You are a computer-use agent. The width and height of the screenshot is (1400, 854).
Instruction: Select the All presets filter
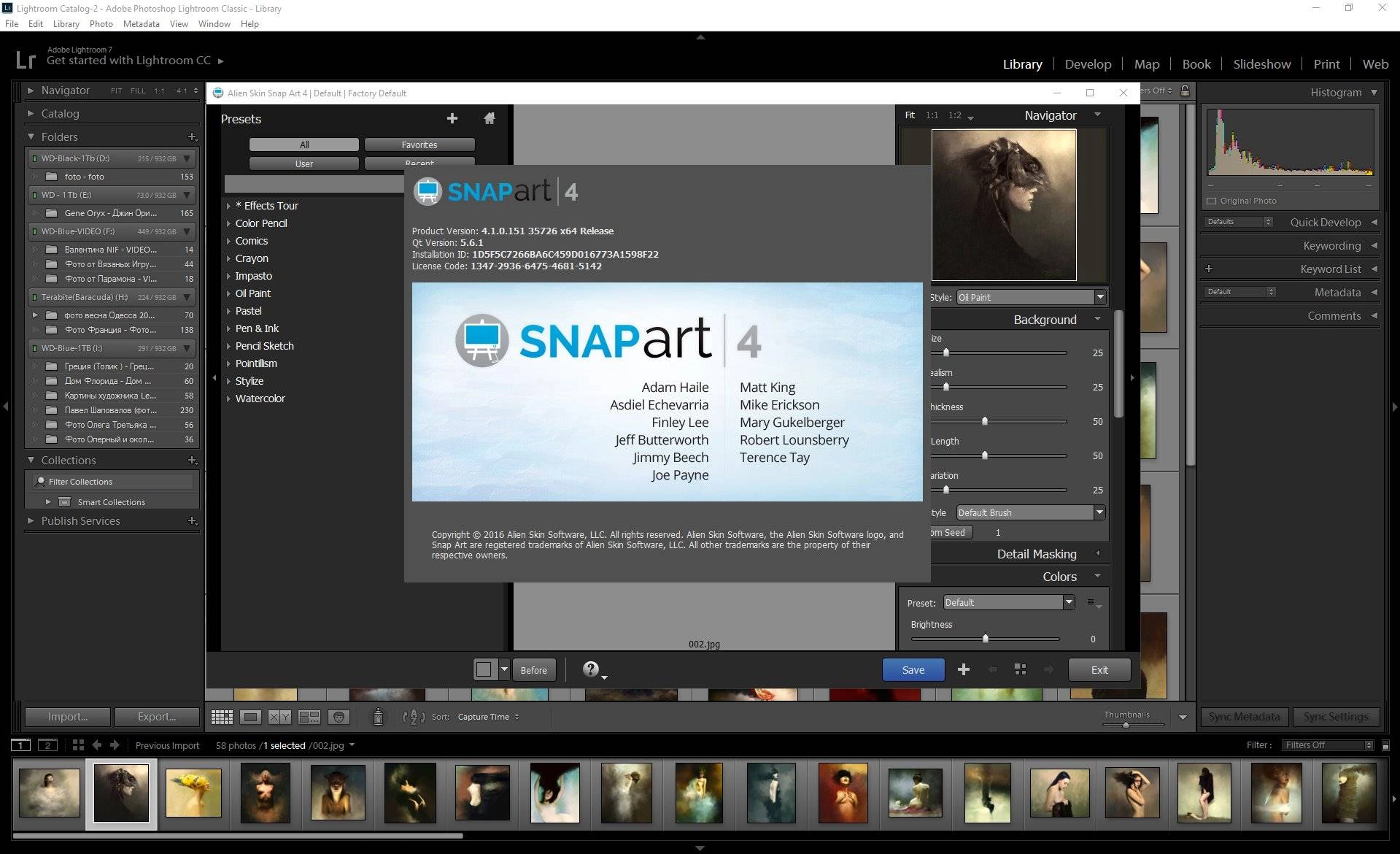304,145
